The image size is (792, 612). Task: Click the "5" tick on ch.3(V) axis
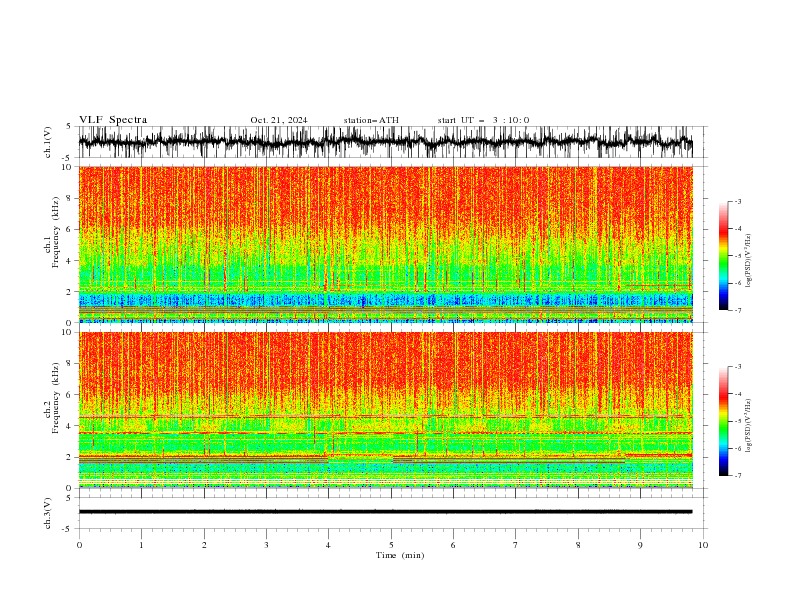click(69, 497)
